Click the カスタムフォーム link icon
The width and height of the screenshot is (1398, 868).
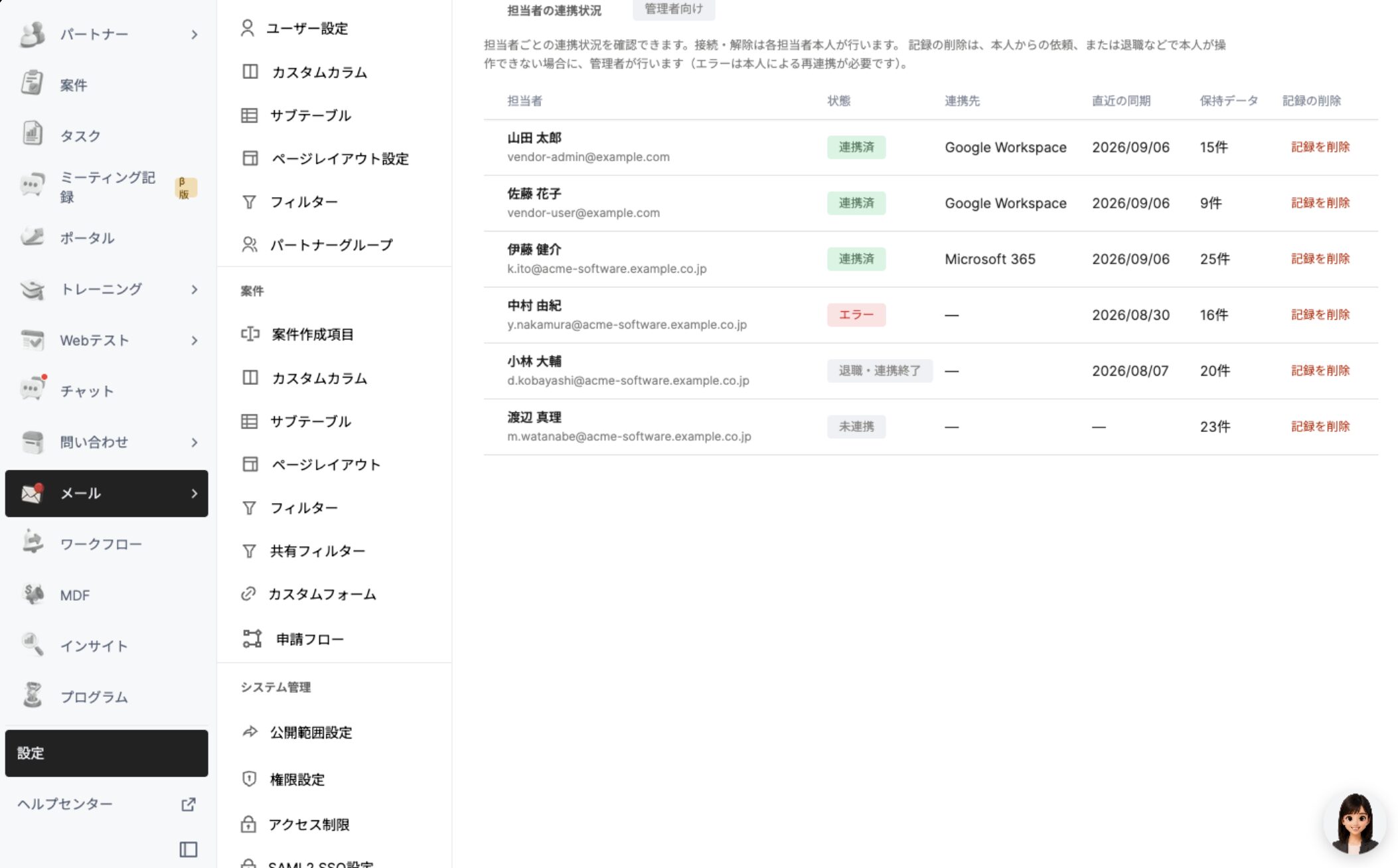pos(248,593)
